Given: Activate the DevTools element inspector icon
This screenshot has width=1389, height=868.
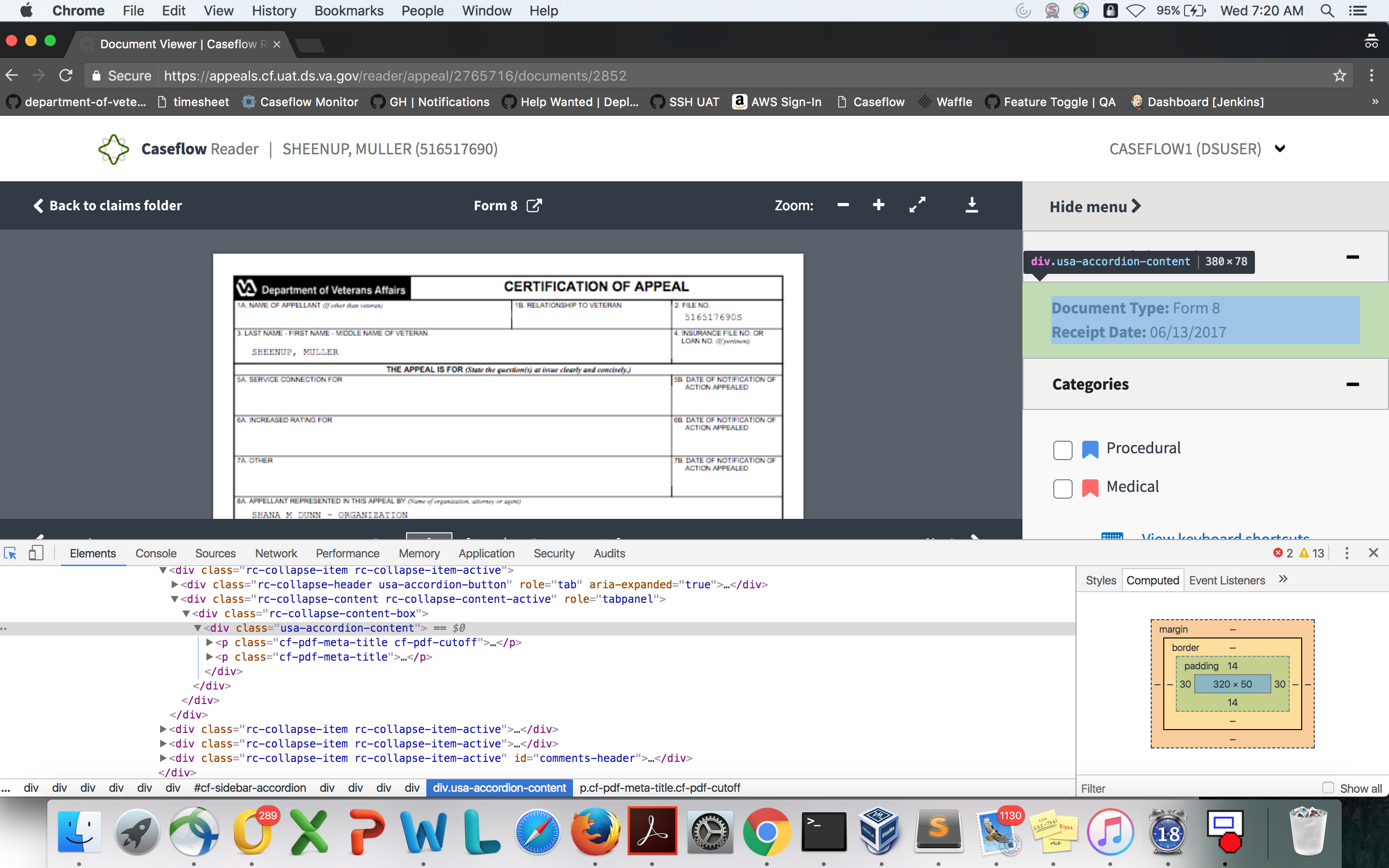Looking at the screenshot, I should pos(10,553).
